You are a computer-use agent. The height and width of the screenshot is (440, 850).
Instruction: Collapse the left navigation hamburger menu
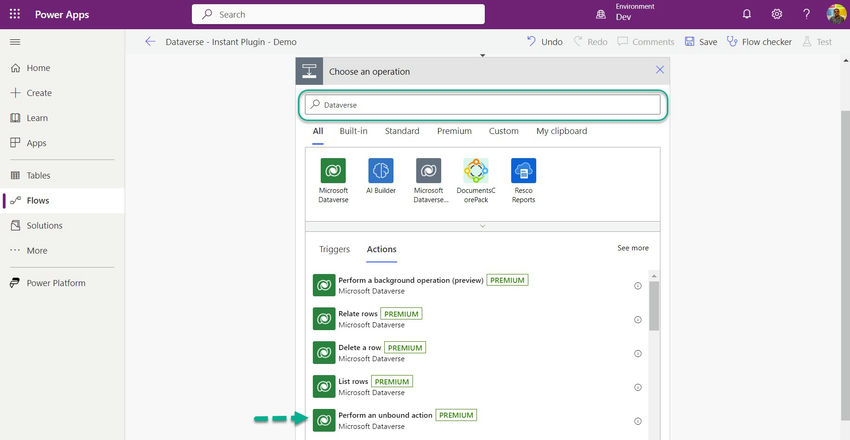click(15, 42)
